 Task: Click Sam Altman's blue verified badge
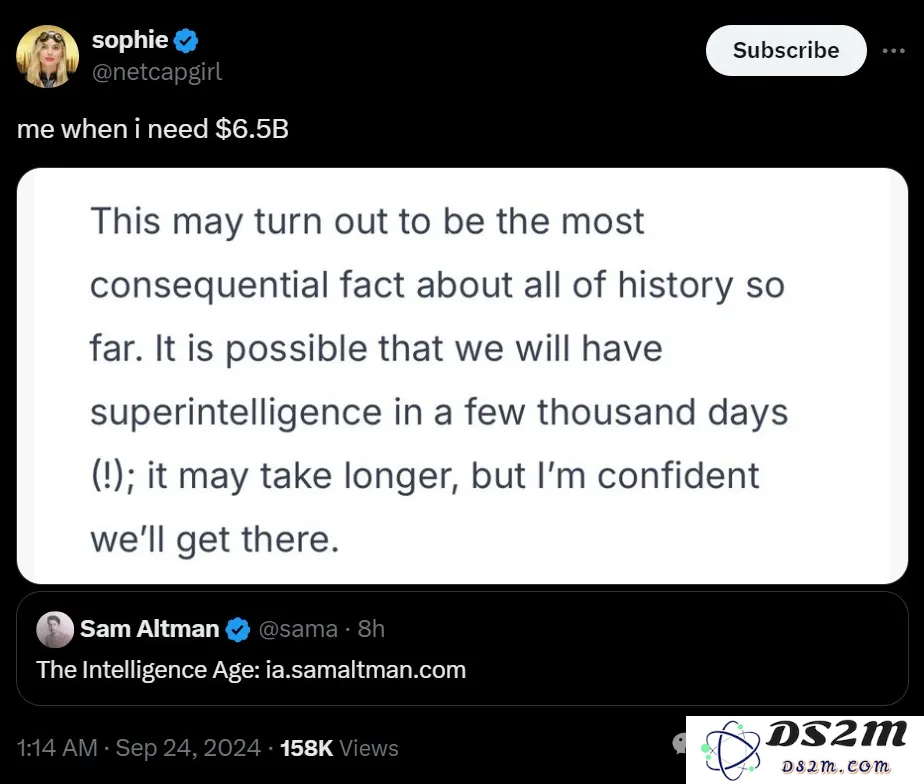(x=237, y=630)
